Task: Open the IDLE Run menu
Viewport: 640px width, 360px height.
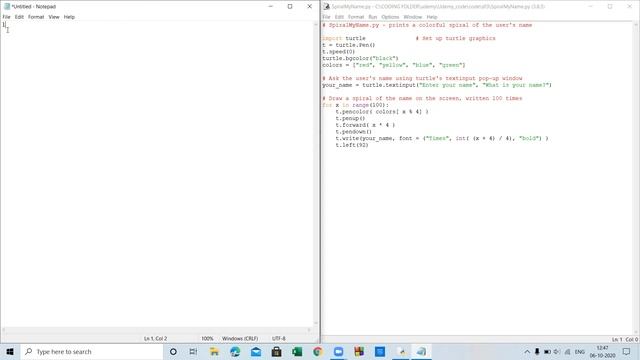Action: click(x=373, y=17)
